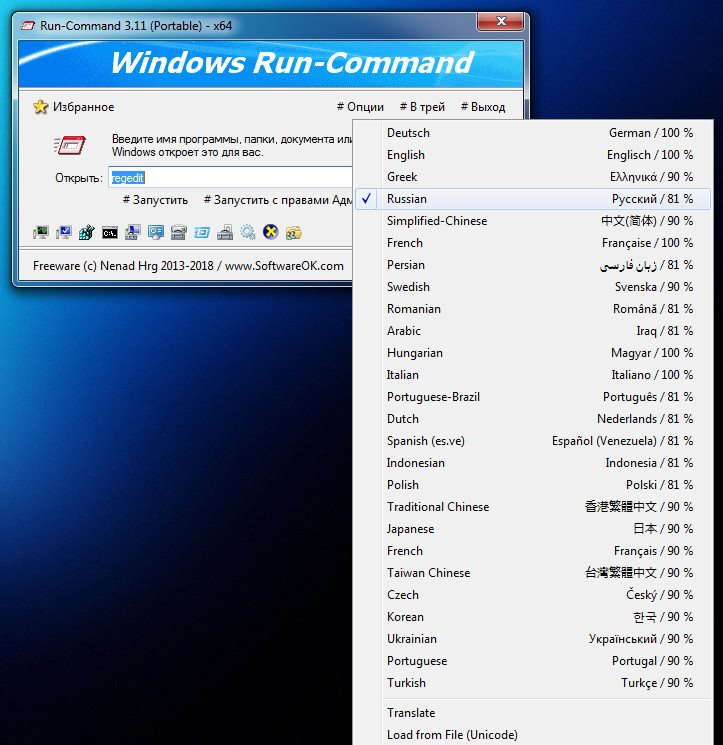Image resolution: width=723 pixels, height=745 pixels.
Task: Click # В трей to minimize to tray
Action: 422,107
